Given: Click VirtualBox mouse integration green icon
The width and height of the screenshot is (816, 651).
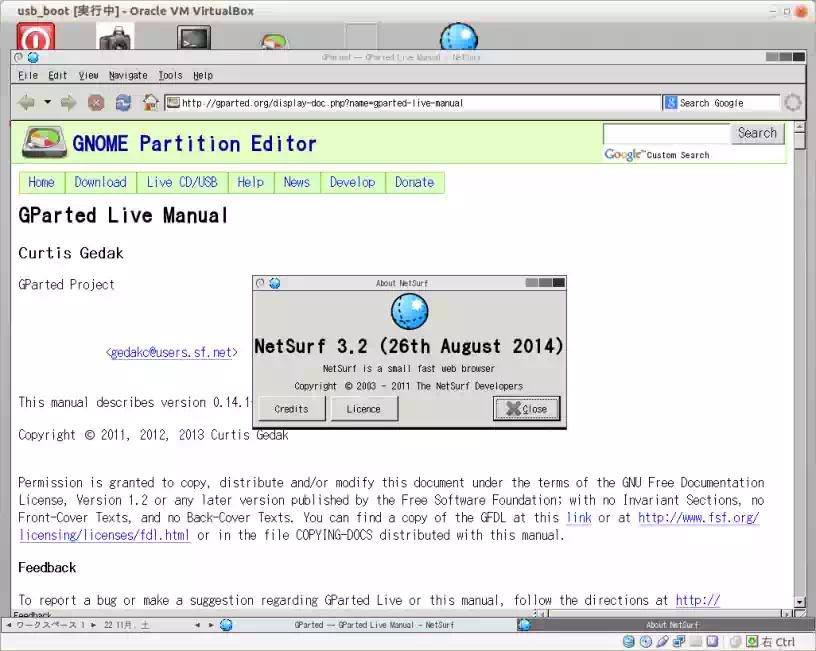Looking at the screenshot, I should (x=752, y=642).
